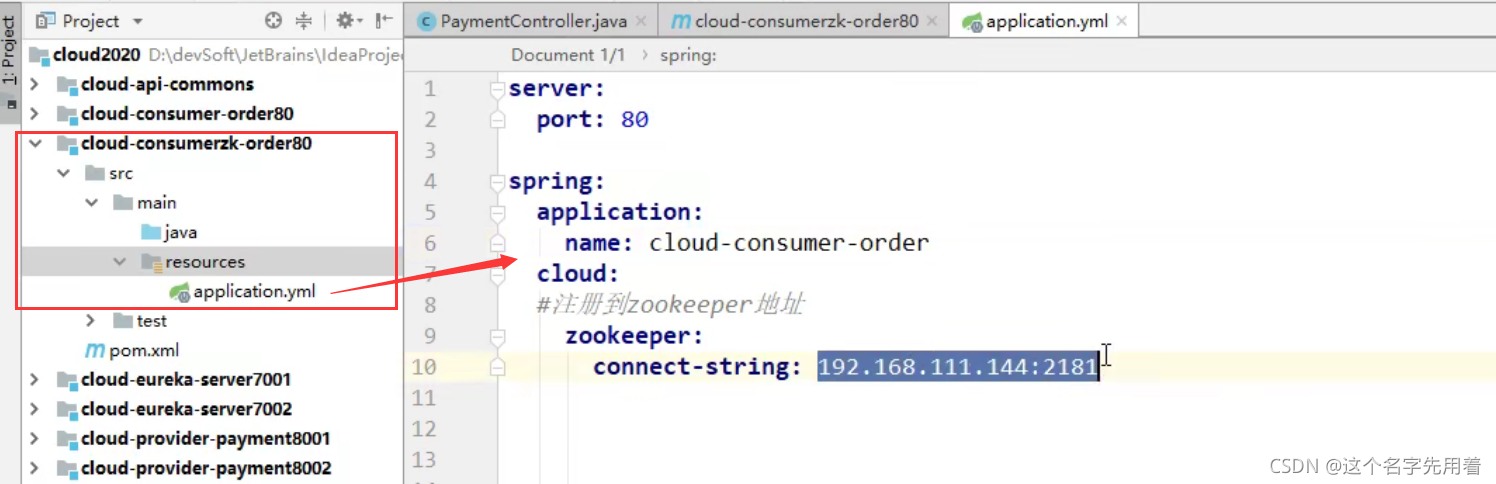The height and width of the screenshot is (484, 1496).
Task: Click the port value 80
Action: click(634, 120)
